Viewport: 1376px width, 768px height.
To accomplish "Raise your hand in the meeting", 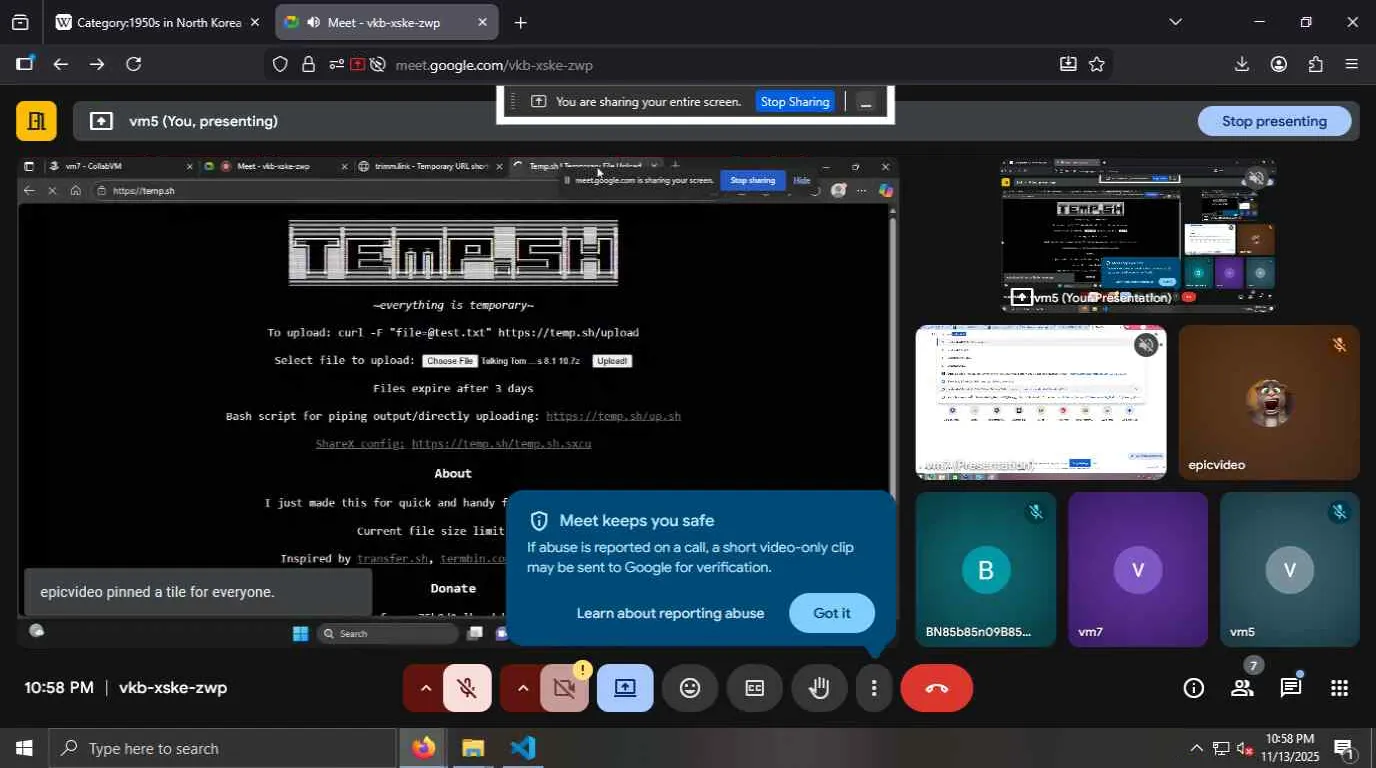I will (819, 688).
